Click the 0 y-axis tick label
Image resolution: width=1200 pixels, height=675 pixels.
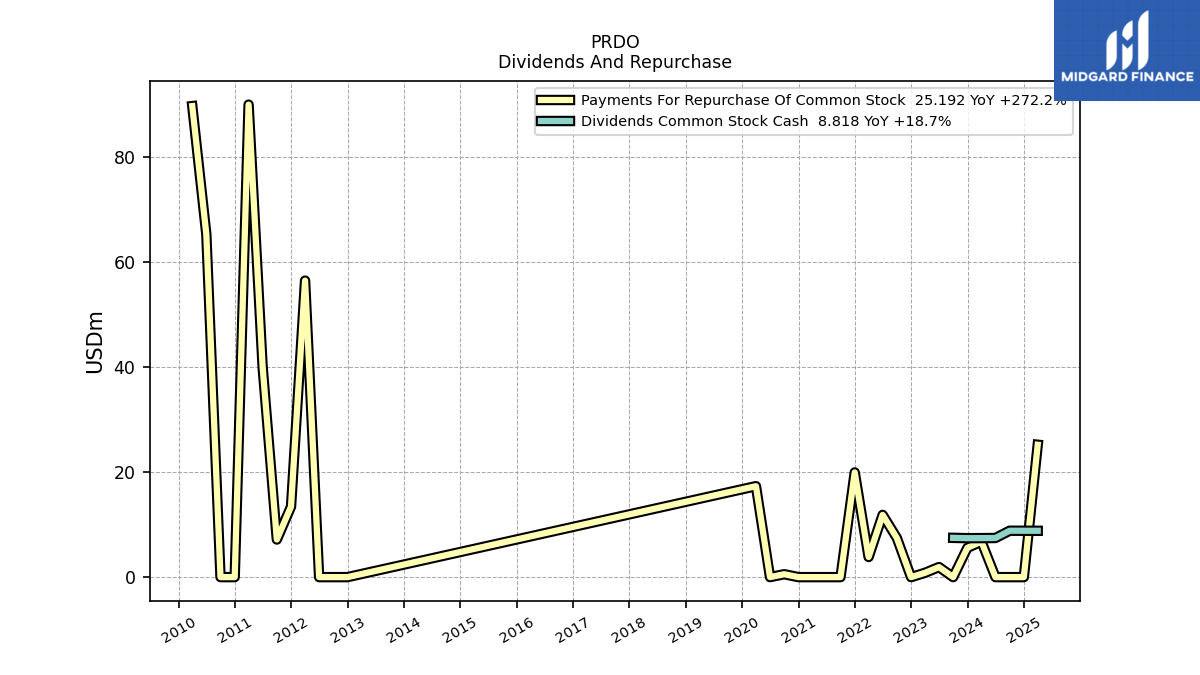(x=130, y=578)
